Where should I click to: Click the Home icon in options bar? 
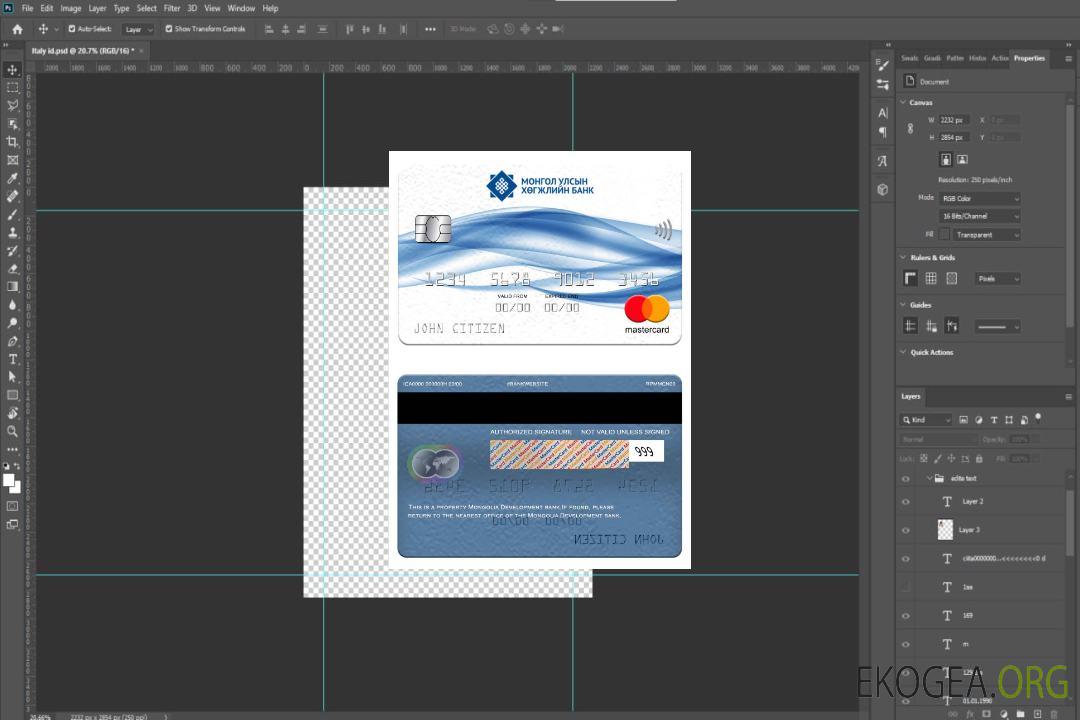tap(17, 29)
